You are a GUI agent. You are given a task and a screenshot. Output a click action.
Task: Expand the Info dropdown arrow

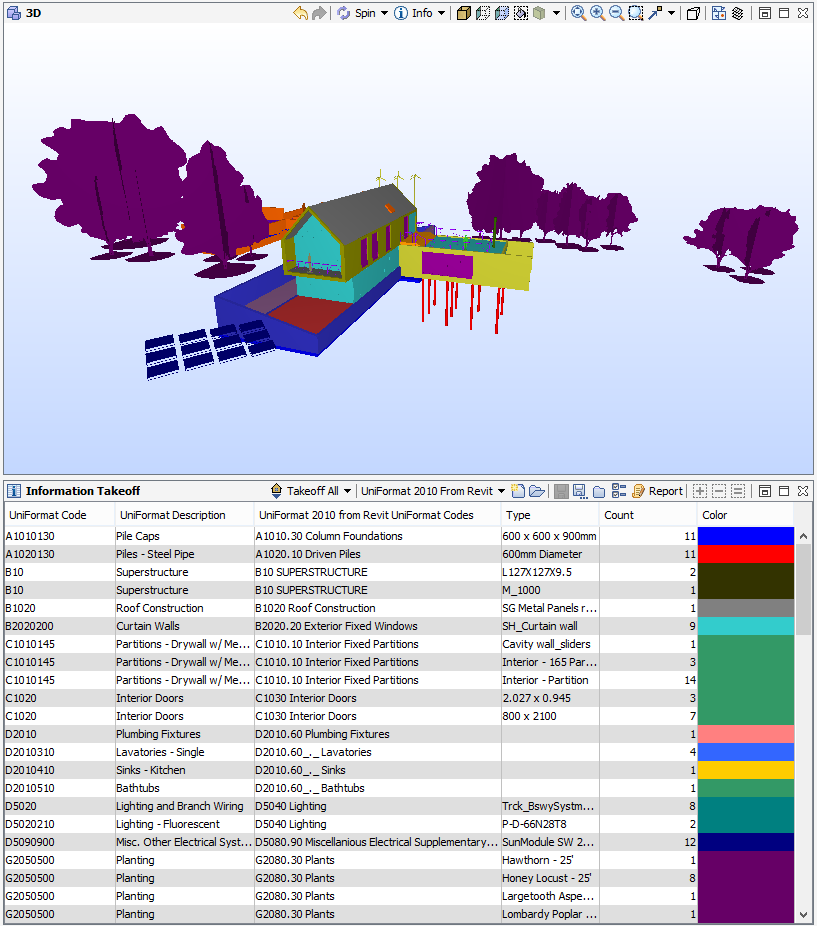[442, 13]
